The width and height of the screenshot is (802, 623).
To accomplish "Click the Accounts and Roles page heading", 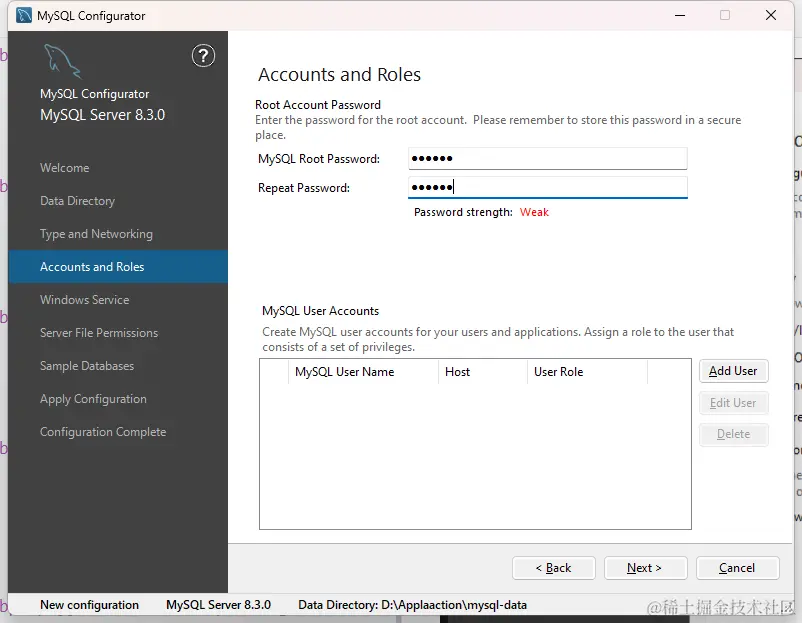I will 339,75.
